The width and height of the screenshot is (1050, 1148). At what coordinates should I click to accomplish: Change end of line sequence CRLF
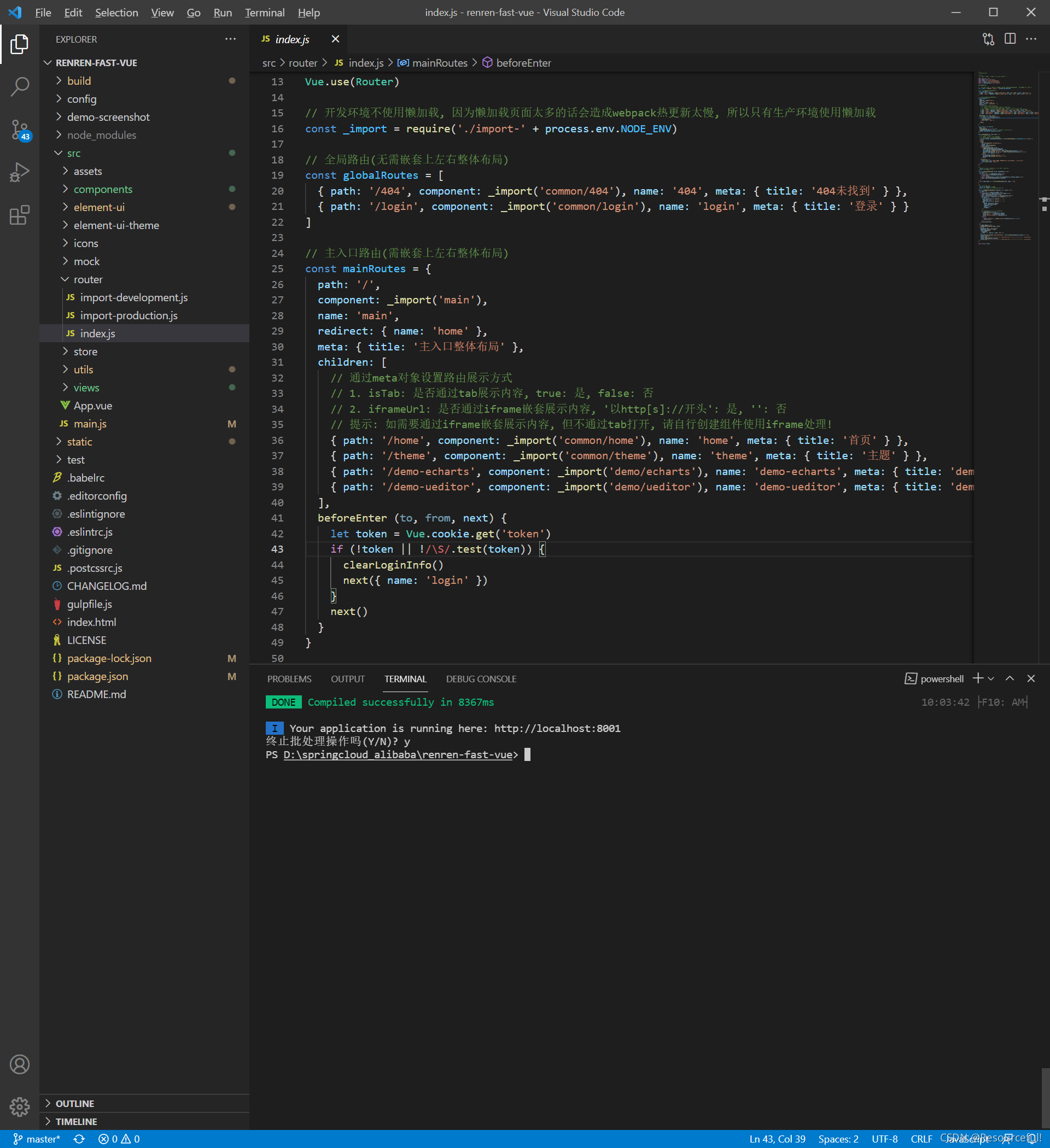pos(921,1139)
